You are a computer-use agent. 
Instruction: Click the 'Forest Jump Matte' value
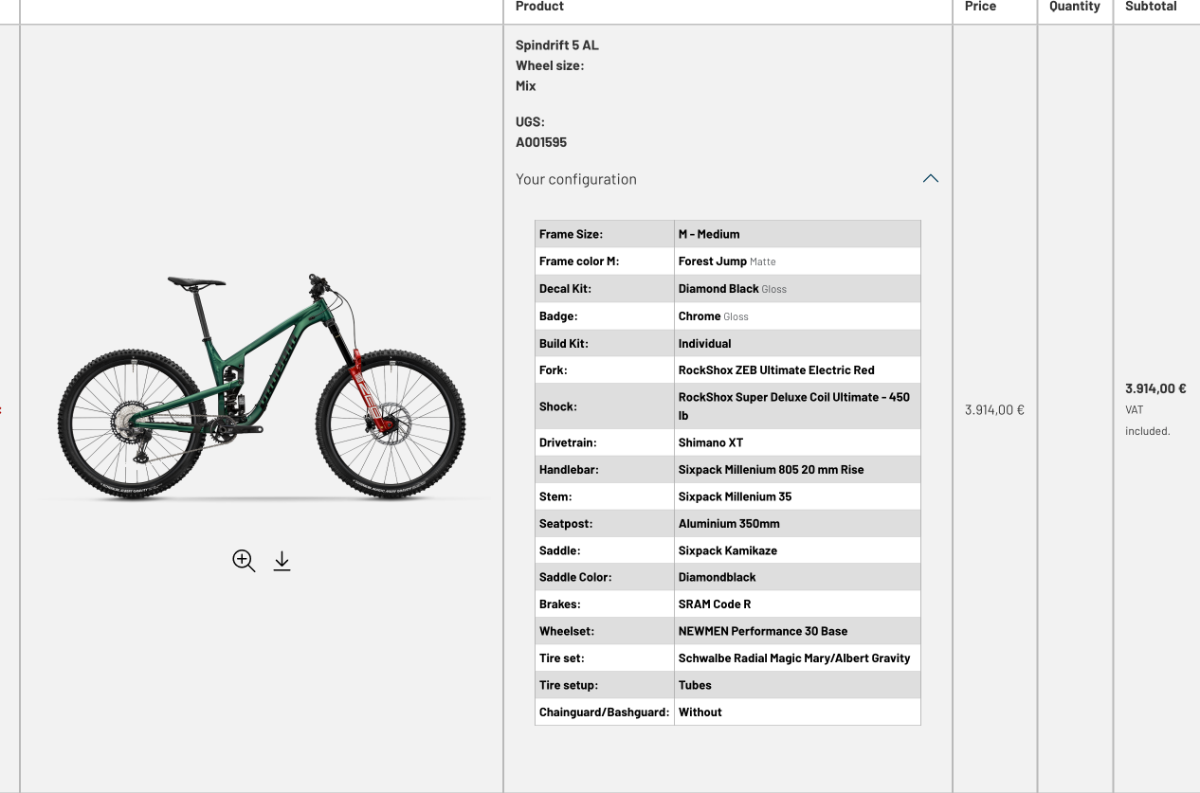coord(727,261)
